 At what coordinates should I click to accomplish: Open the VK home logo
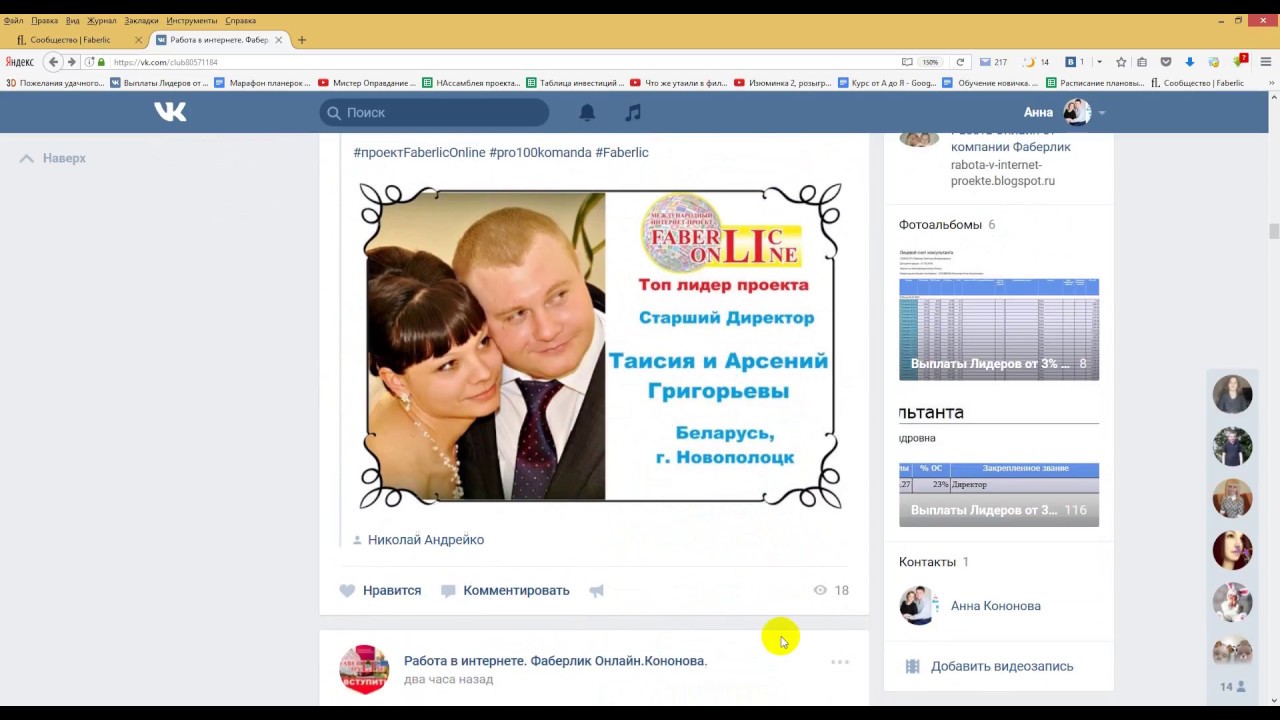[170, 112]
